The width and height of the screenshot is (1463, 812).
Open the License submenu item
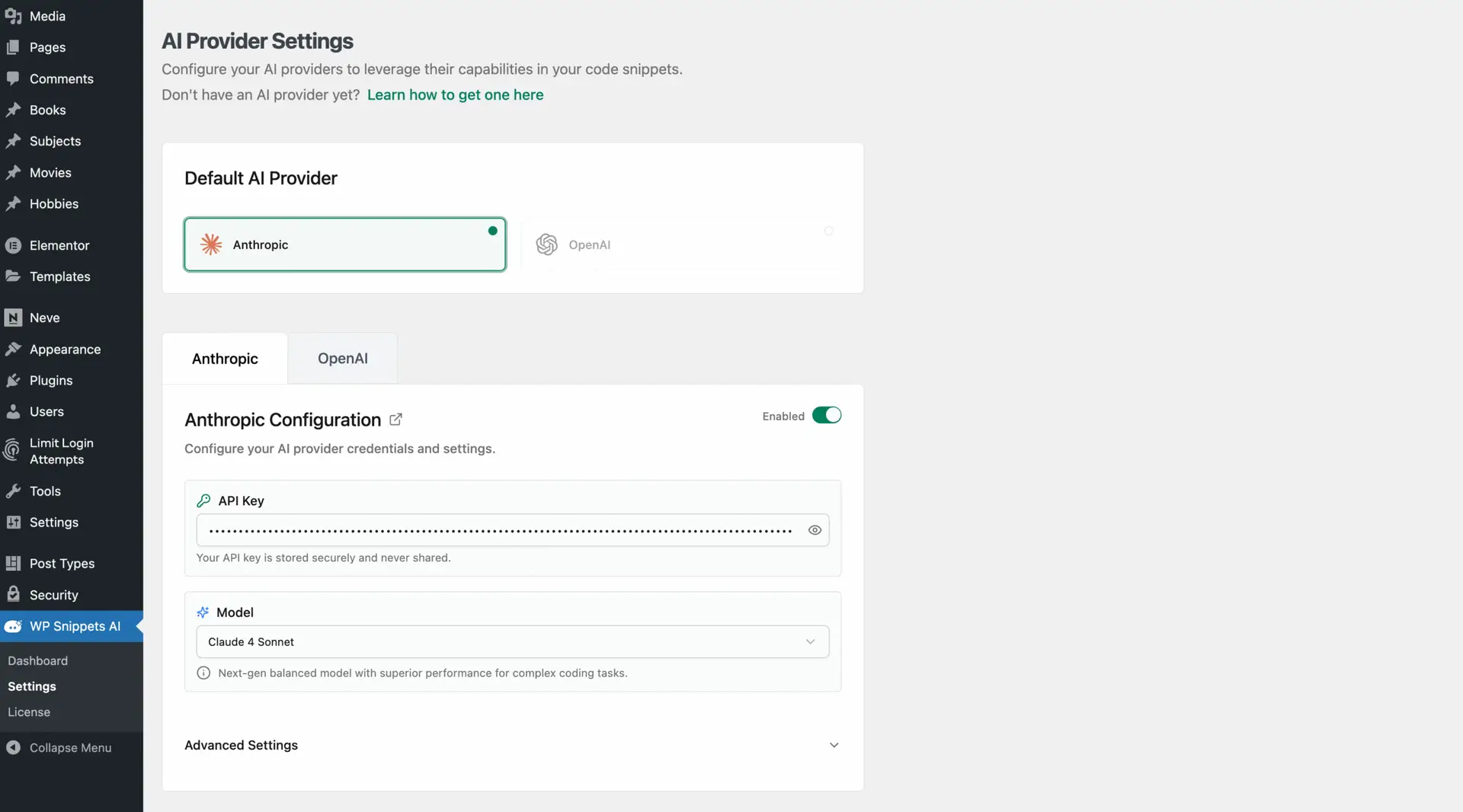pyautogui.click(x=29, y=712)
